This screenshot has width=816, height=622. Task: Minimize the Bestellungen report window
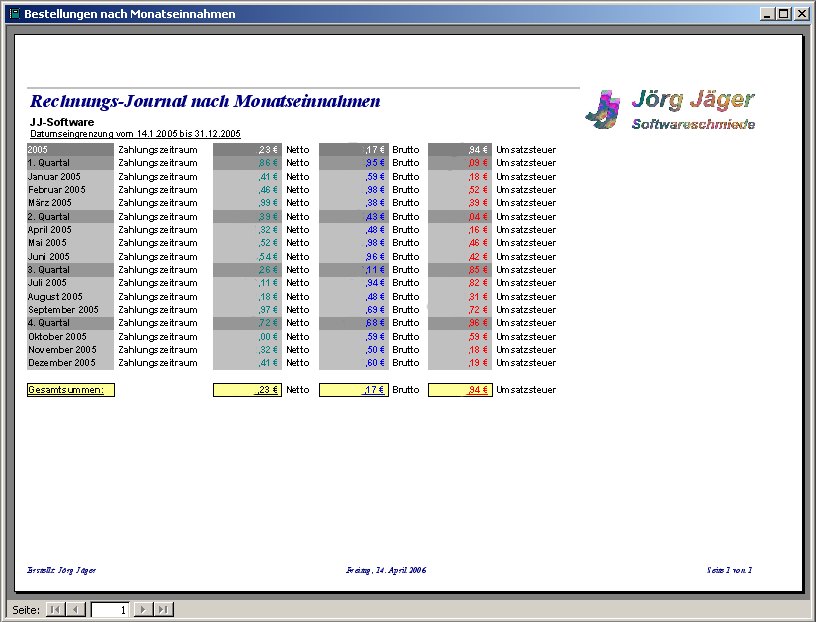[767, 14]
